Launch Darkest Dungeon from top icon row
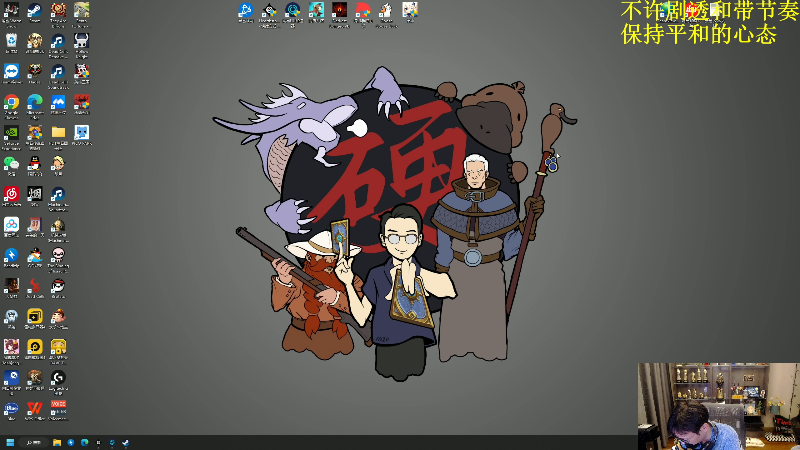 coord(339,10)
